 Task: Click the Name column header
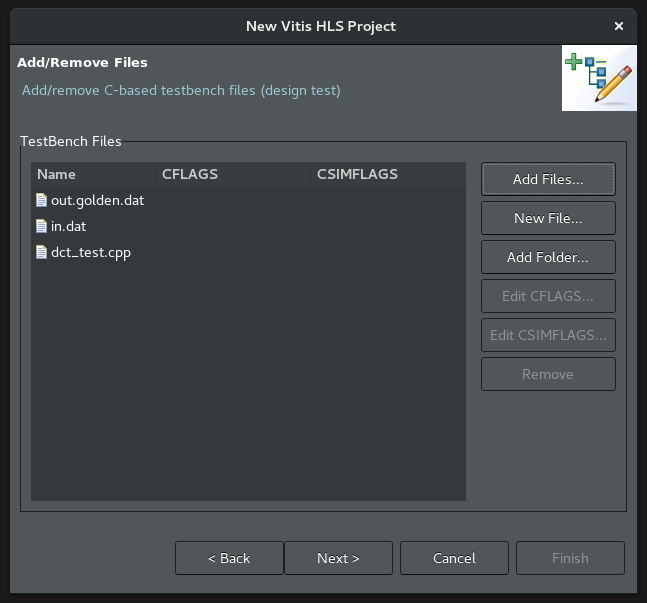click(57, 174)
